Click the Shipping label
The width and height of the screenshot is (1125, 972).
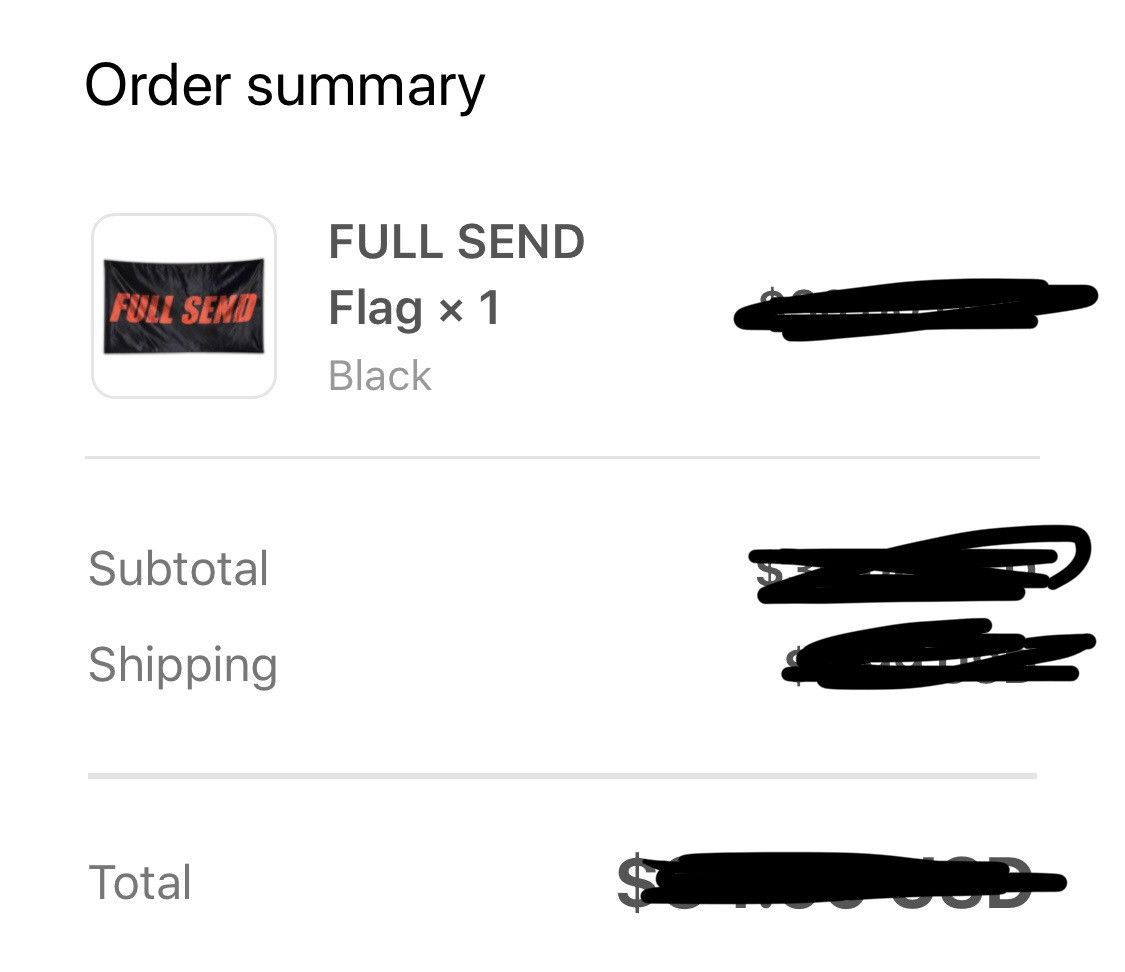click(181, 663)
